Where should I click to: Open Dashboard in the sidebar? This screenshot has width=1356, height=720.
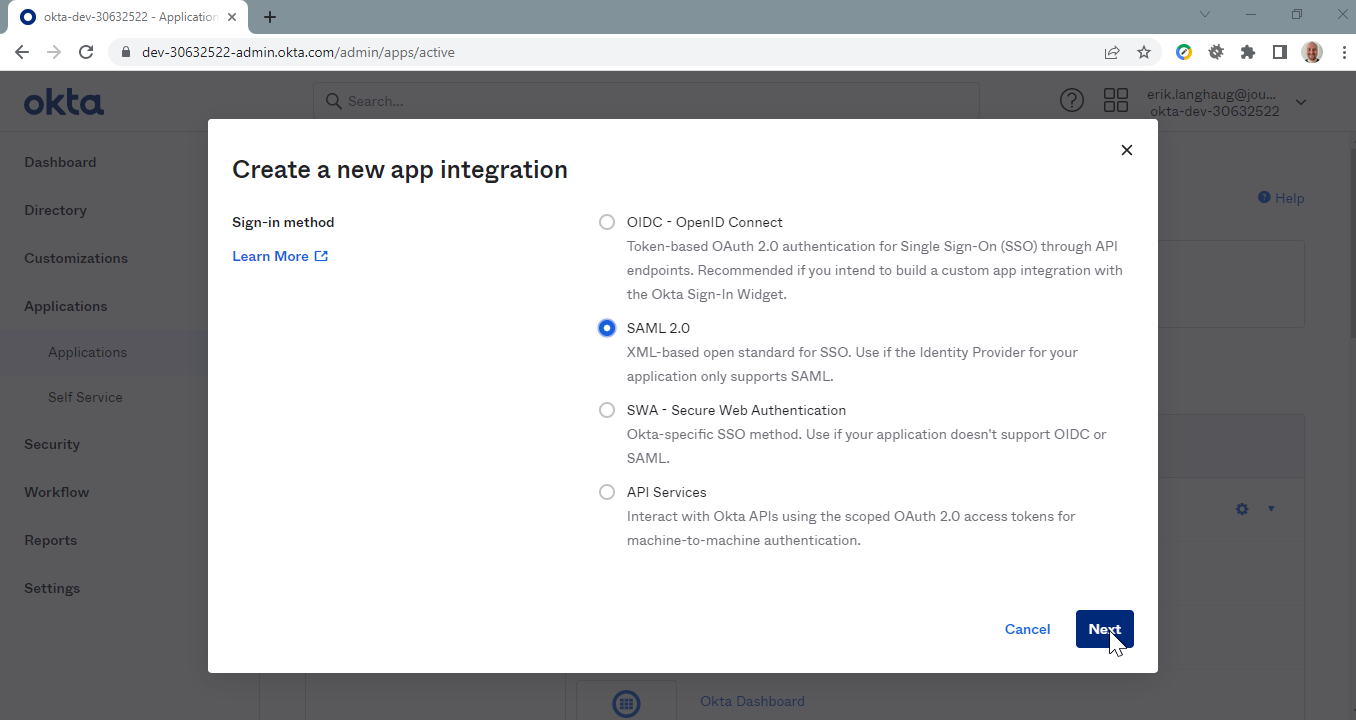click(60, 162)
